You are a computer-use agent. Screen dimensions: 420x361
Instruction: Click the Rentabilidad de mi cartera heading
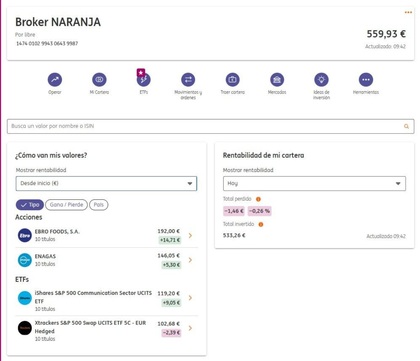[x=263, y=155]
